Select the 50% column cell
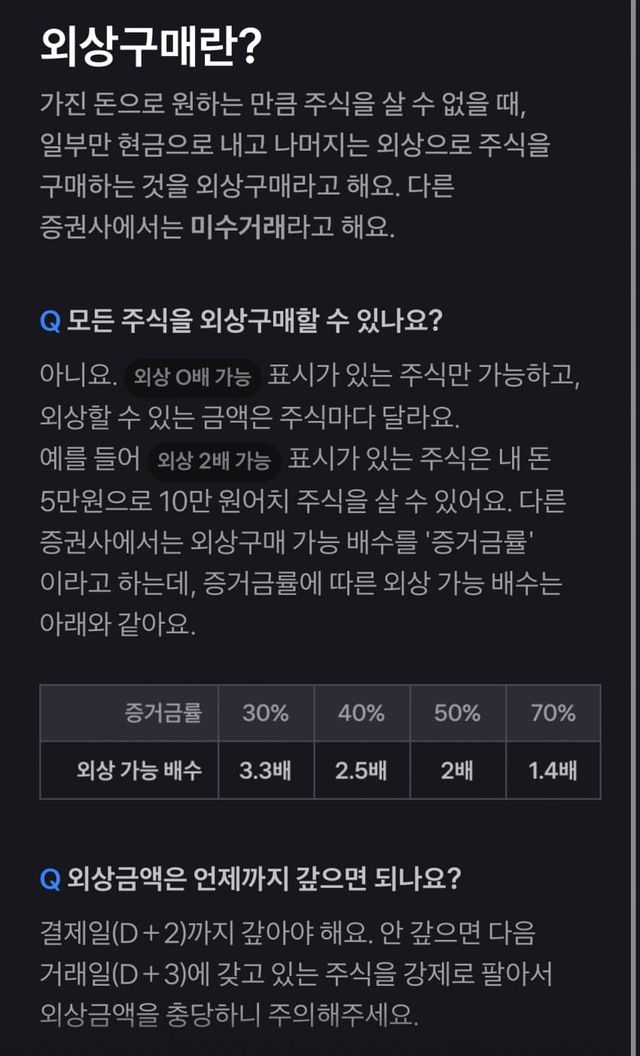 457,713
